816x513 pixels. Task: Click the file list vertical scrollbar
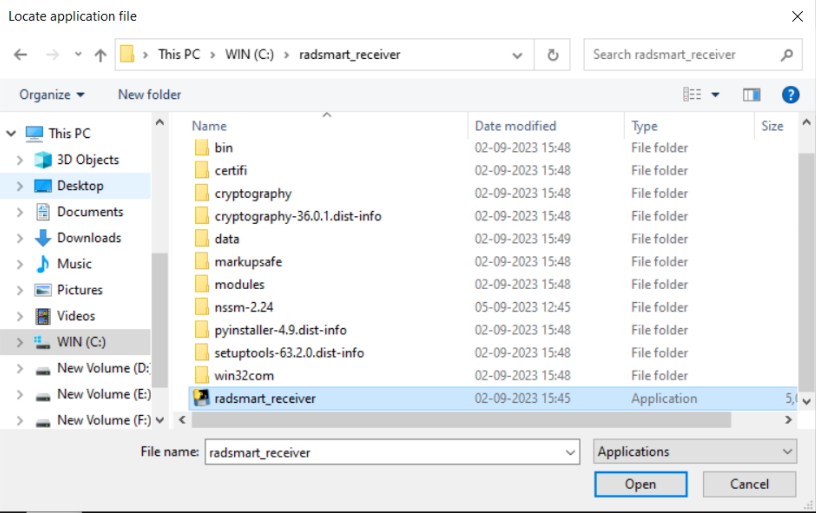click(x=806, y=271)
